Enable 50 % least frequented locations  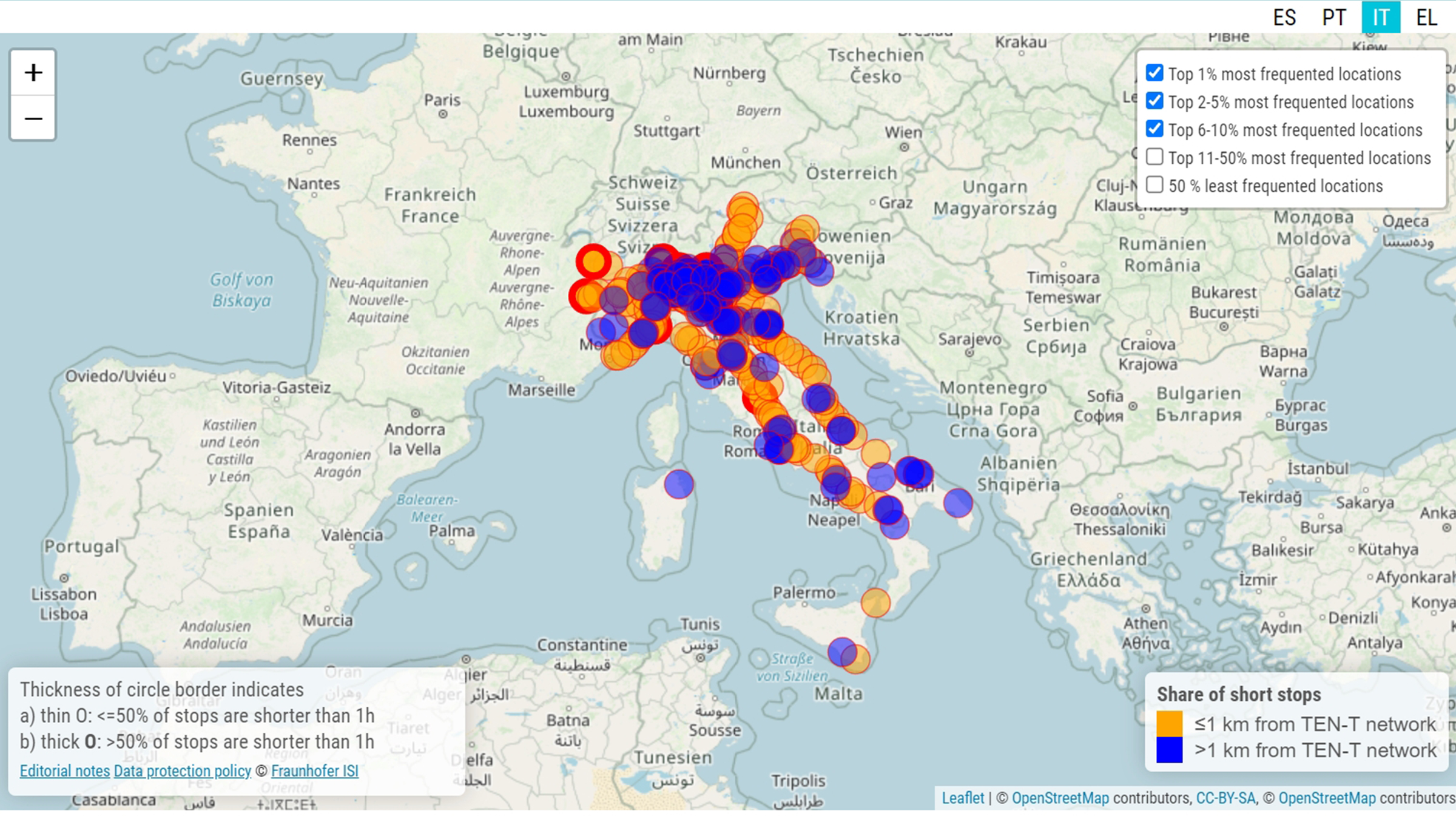pyautogui.click(x=1154, y=185)
